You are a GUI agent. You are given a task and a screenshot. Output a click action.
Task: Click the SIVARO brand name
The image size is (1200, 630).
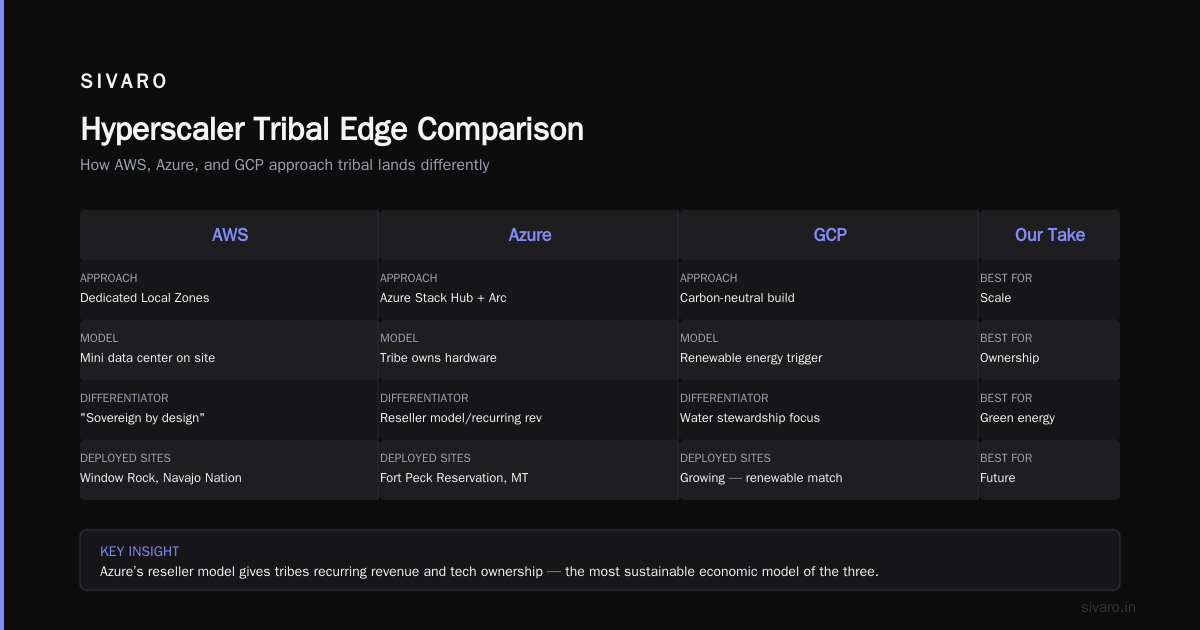point(124,82)
